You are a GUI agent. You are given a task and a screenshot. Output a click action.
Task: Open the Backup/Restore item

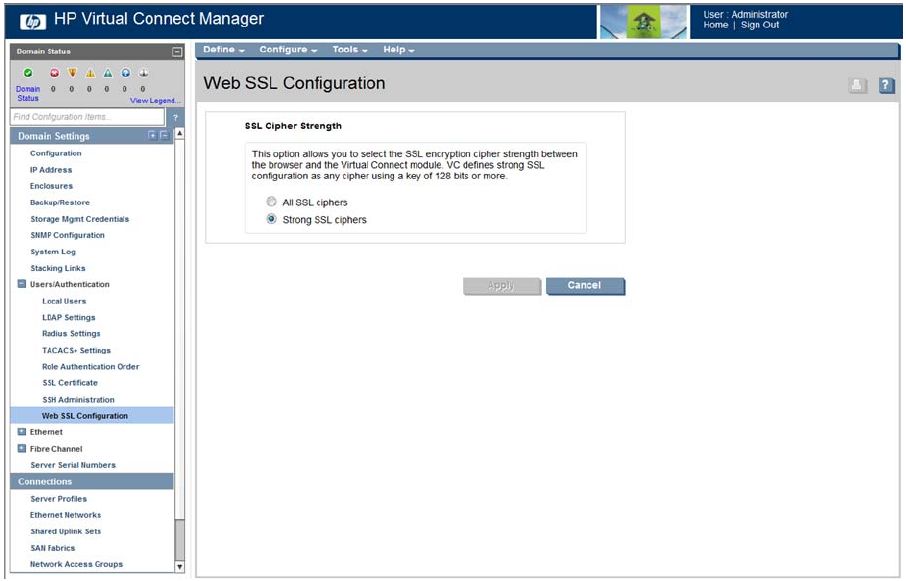pos(60,203)
